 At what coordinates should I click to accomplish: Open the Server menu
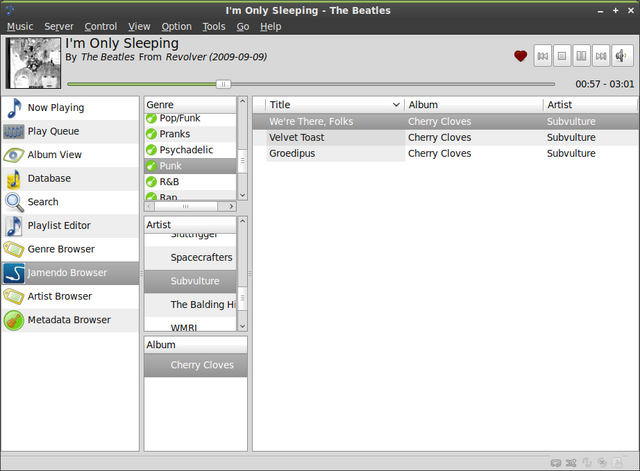point(59,27)
